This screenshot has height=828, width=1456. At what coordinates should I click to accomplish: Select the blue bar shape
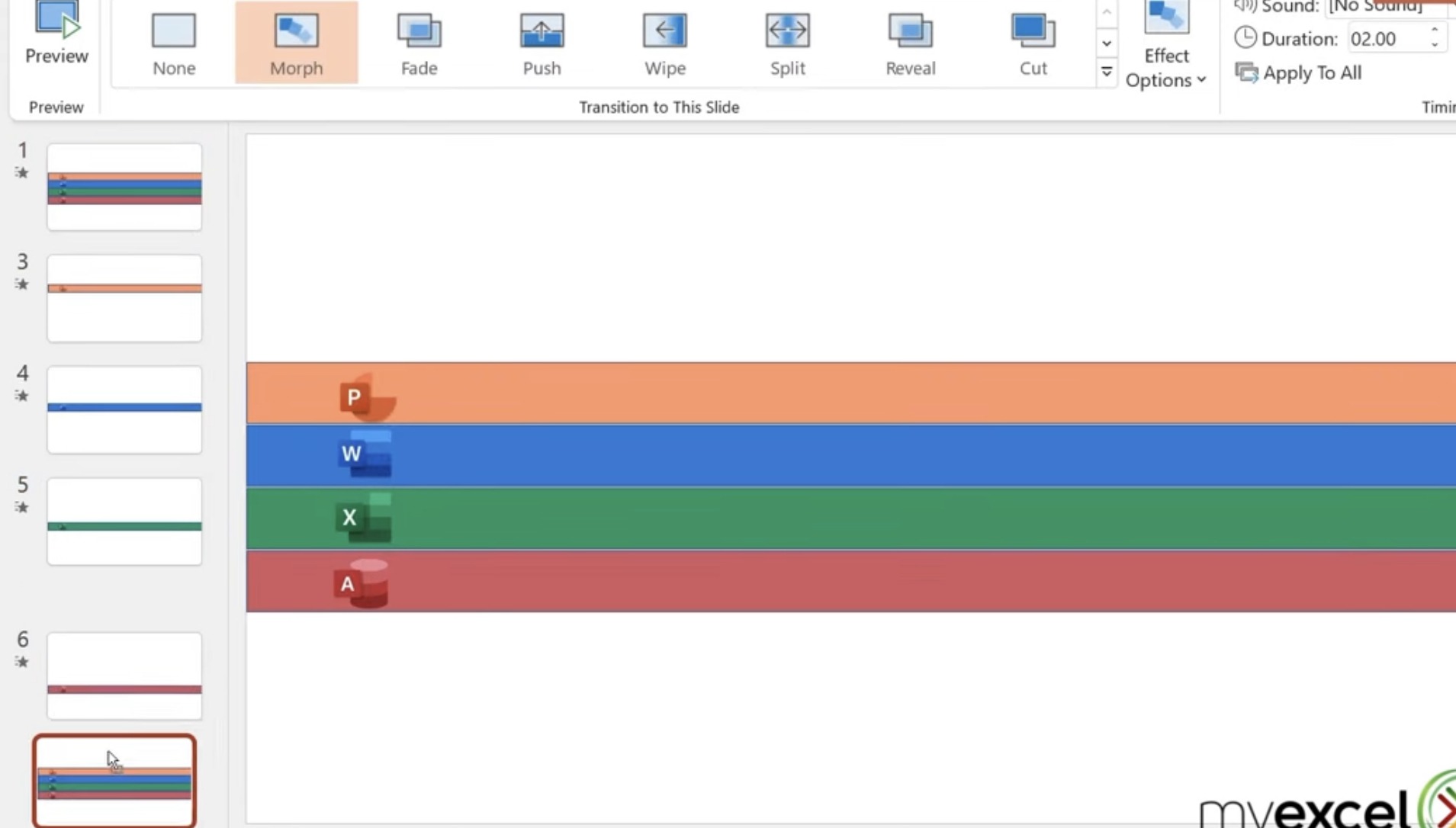pos(851,456)
